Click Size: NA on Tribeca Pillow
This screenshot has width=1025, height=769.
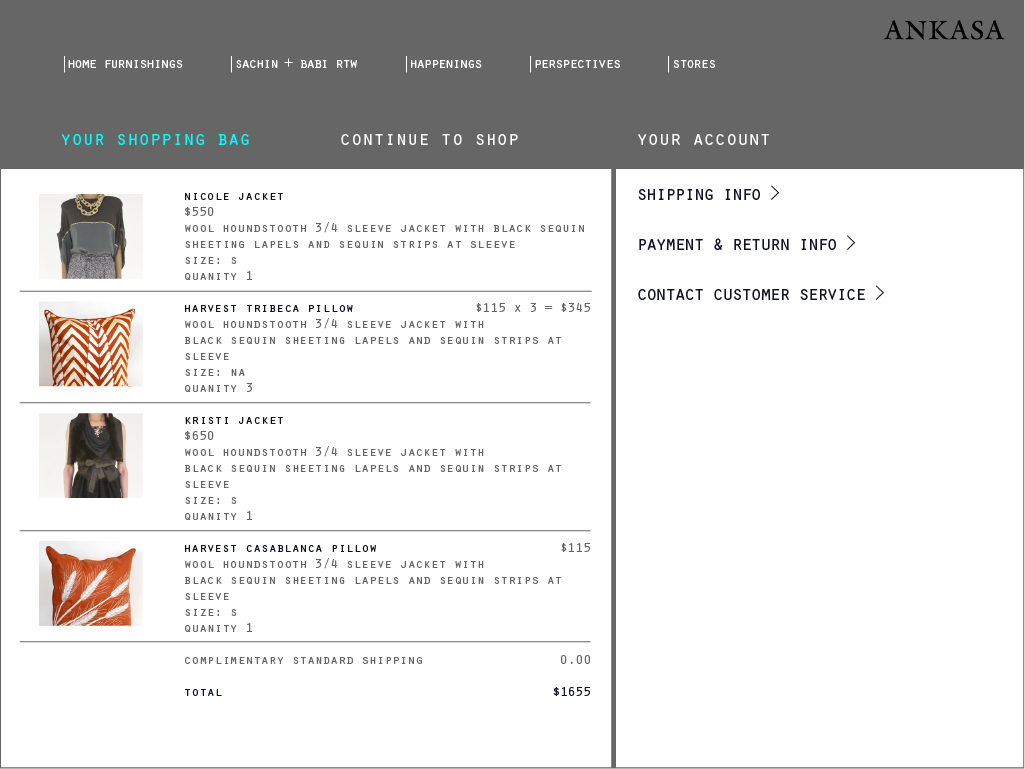(215, 373)
